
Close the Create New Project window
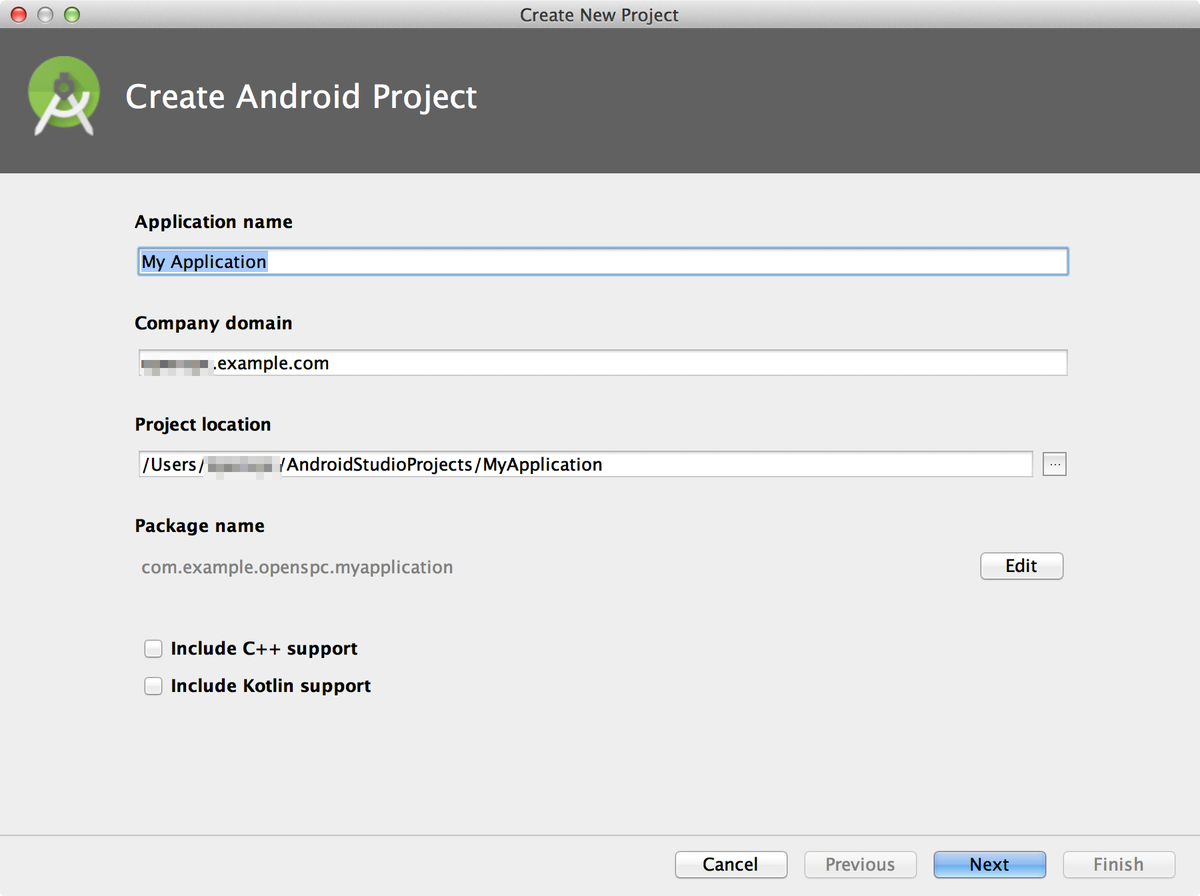point(19,15)
